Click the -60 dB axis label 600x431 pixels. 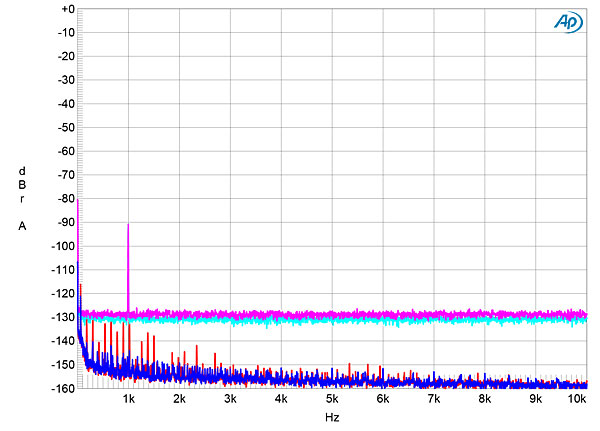tap(66, 152)
